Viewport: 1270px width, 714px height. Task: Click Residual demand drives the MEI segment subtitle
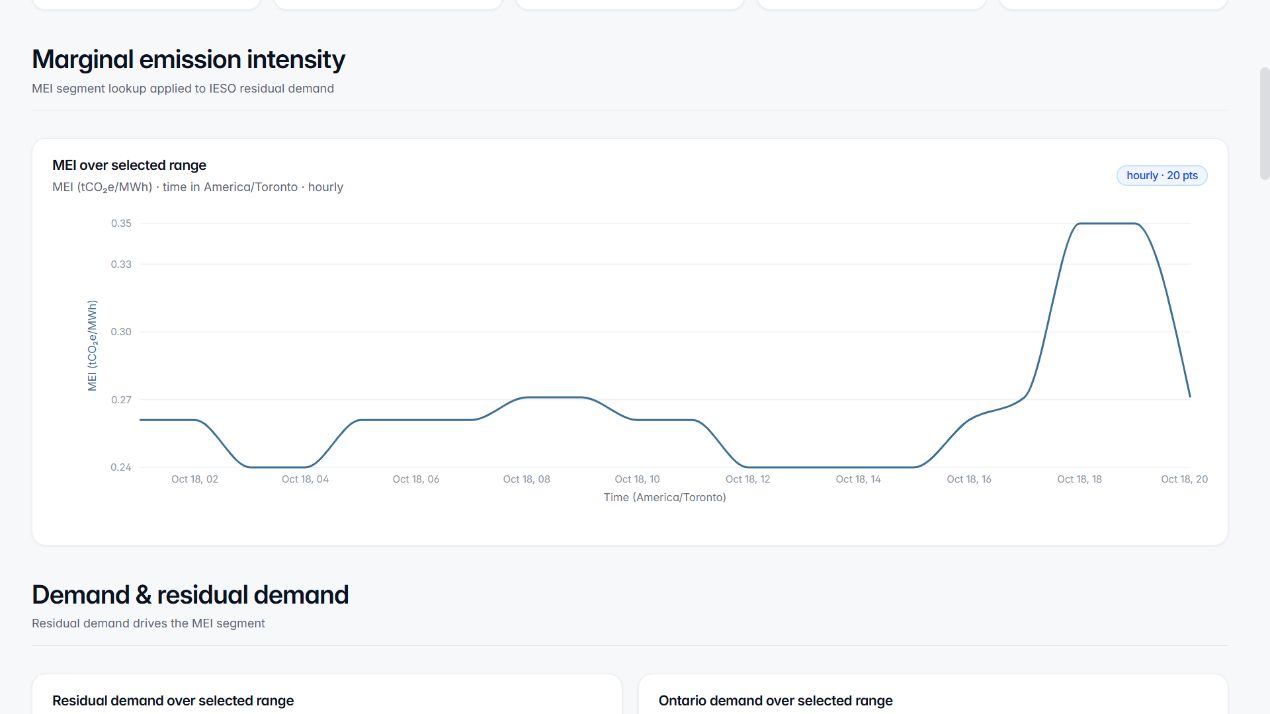pyautogui.click(x=148, y=623)
